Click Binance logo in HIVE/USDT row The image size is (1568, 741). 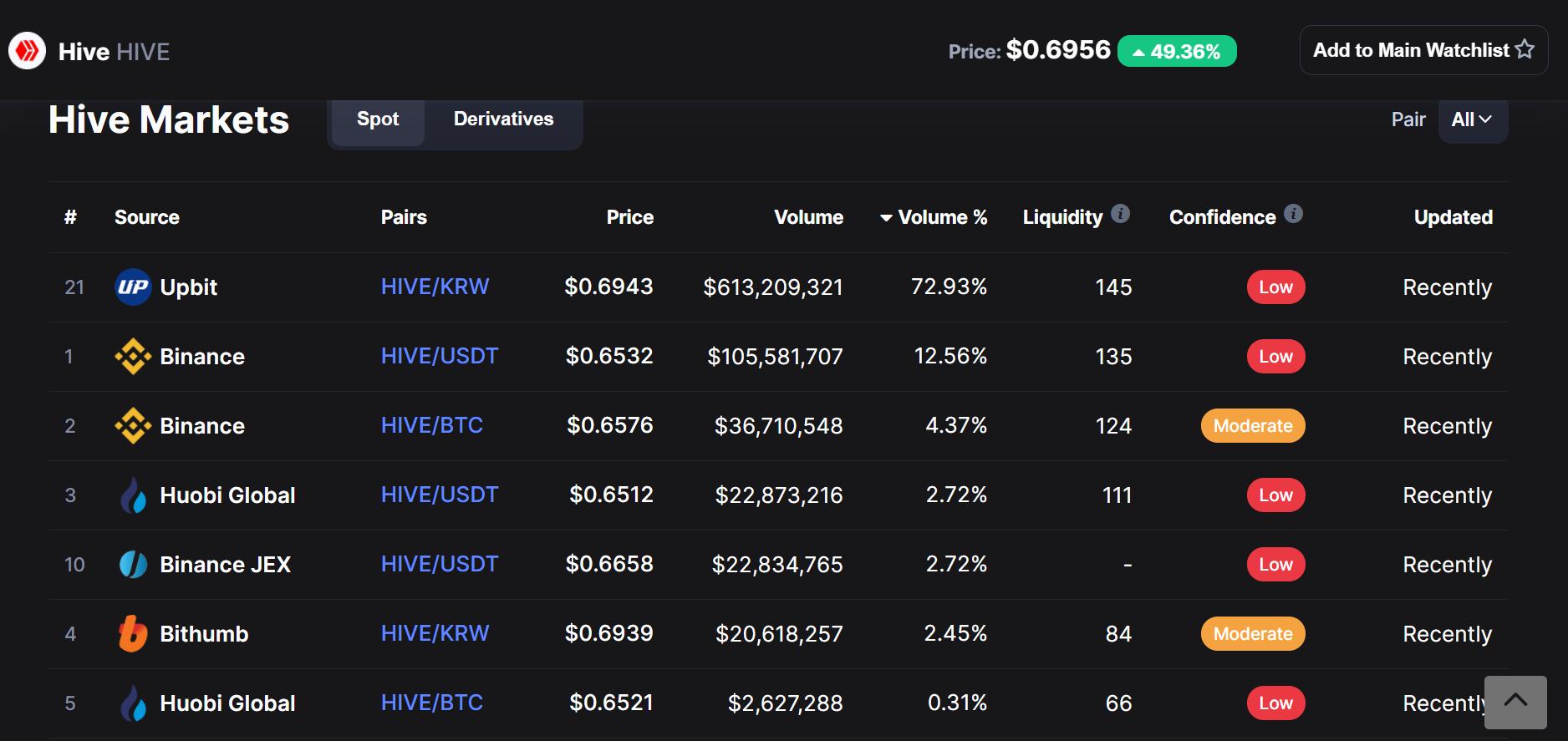point(133,357)
